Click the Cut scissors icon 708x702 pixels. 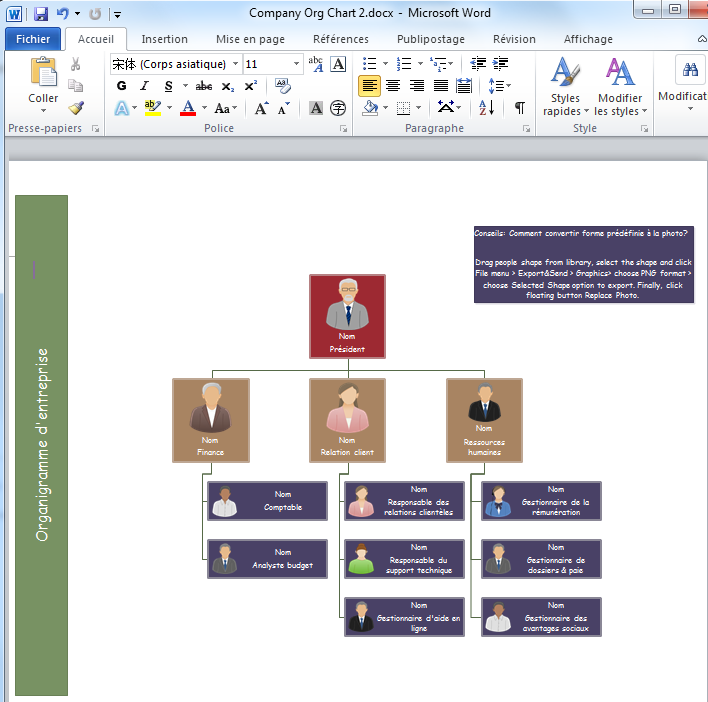pos(75,64)
